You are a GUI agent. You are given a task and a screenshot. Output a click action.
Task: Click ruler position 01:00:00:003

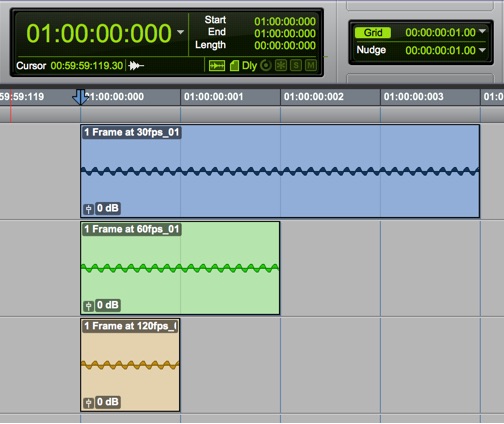pos(413,97)
